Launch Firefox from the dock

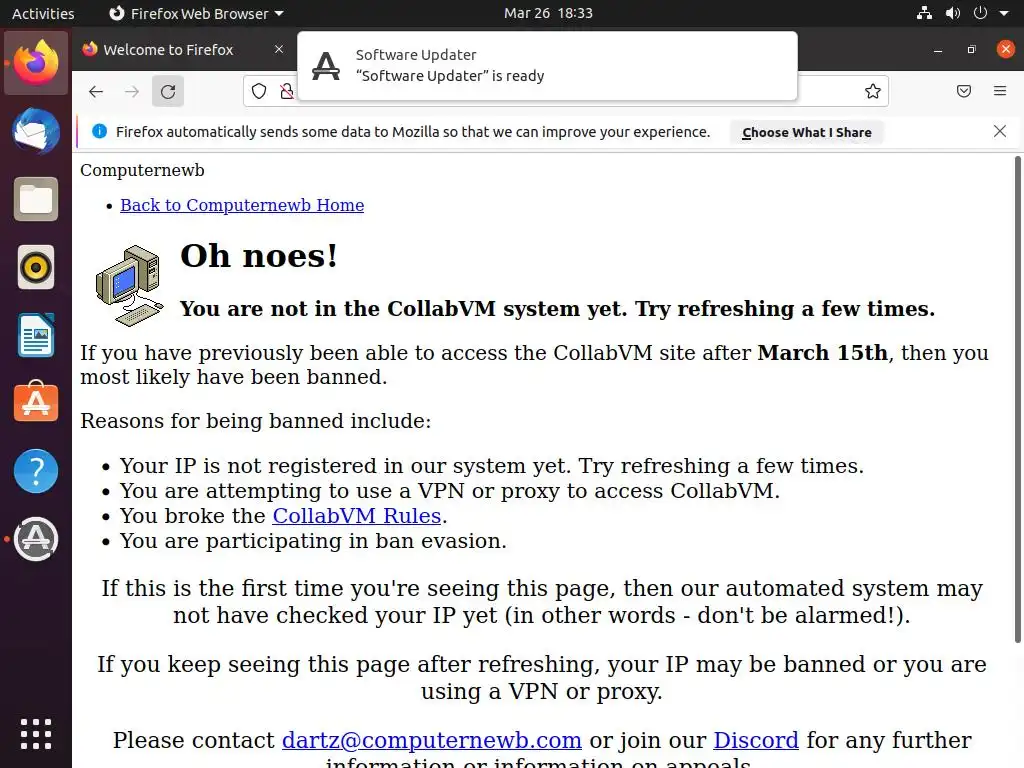pos(36,63)
